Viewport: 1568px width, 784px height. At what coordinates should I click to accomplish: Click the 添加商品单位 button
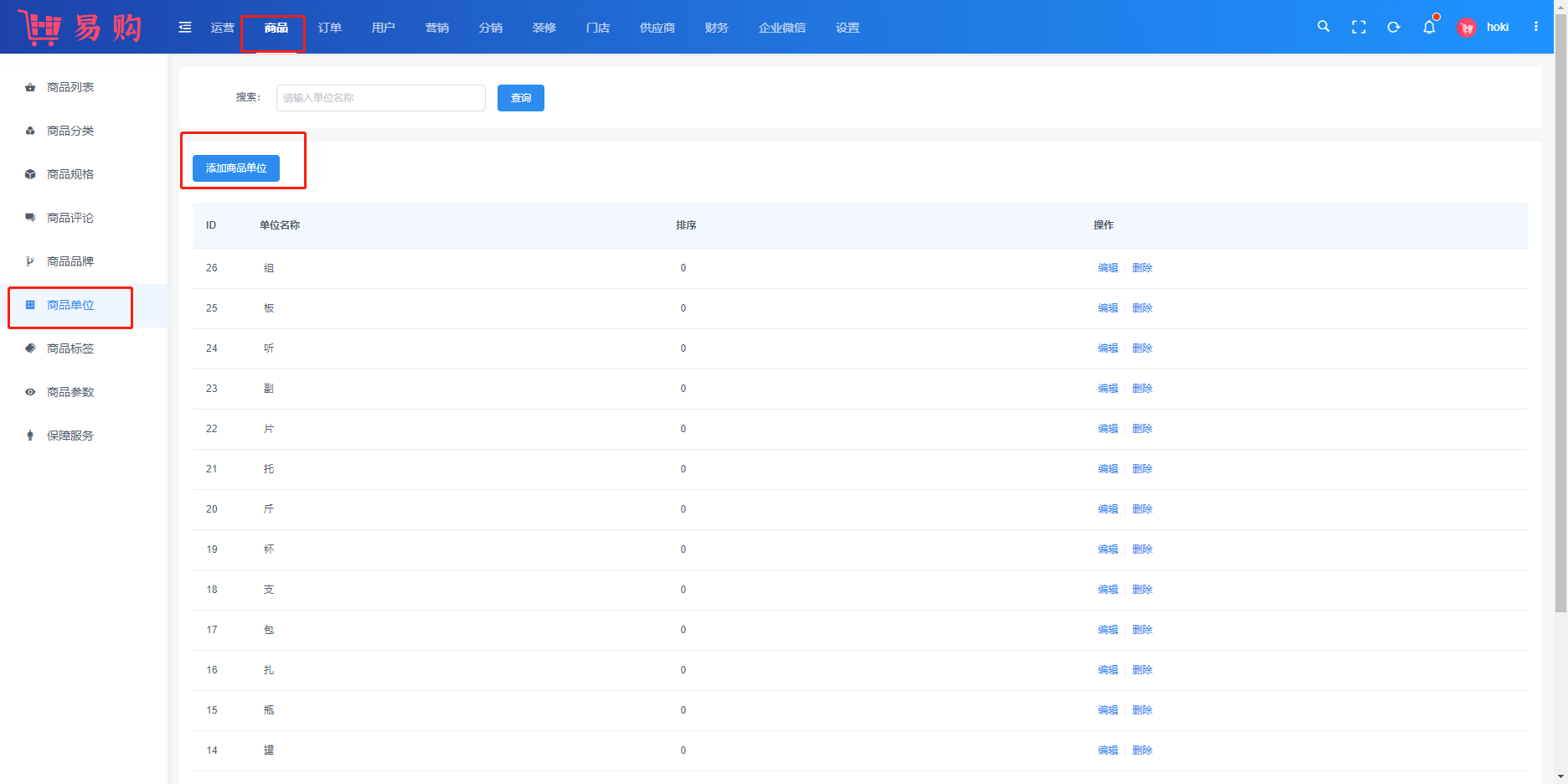pos(236,168)
